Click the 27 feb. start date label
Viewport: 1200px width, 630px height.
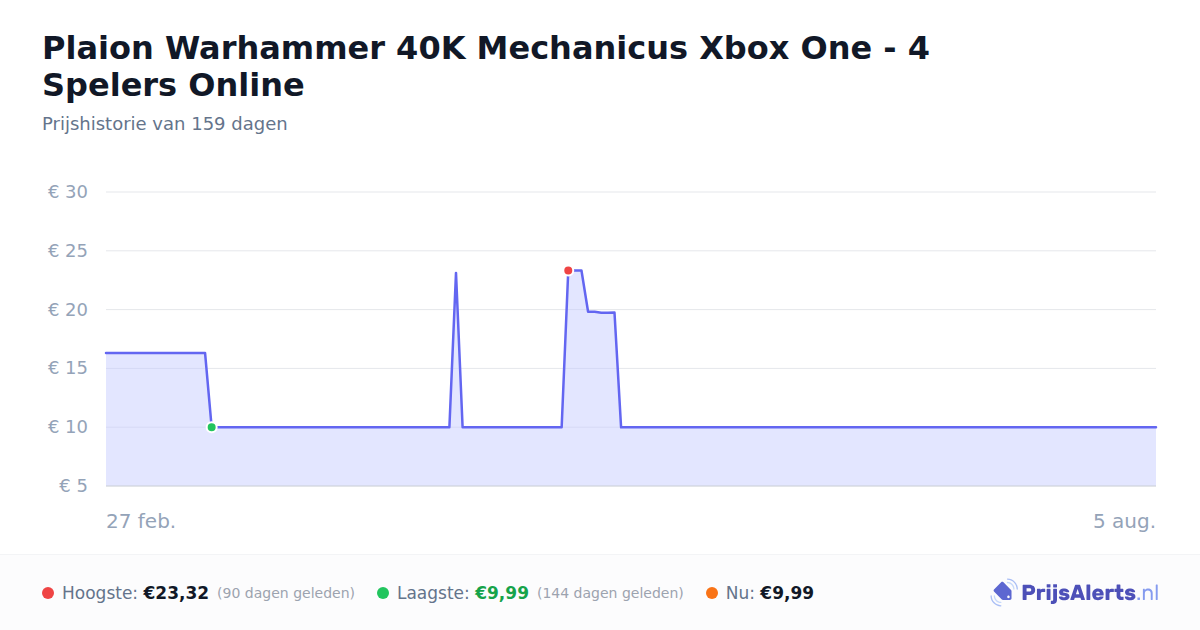(x=141, y=521)
